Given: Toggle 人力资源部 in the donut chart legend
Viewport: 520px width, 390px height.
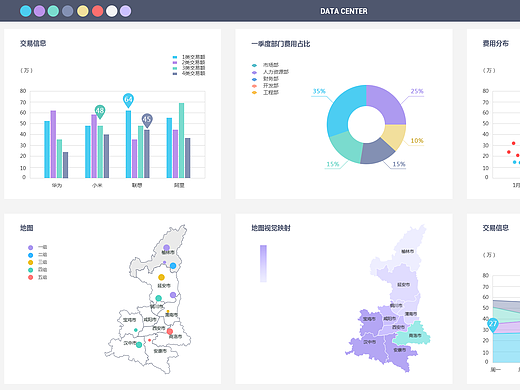Looking at the screenshot, I should pyautogui.click(x=270, y=72).
